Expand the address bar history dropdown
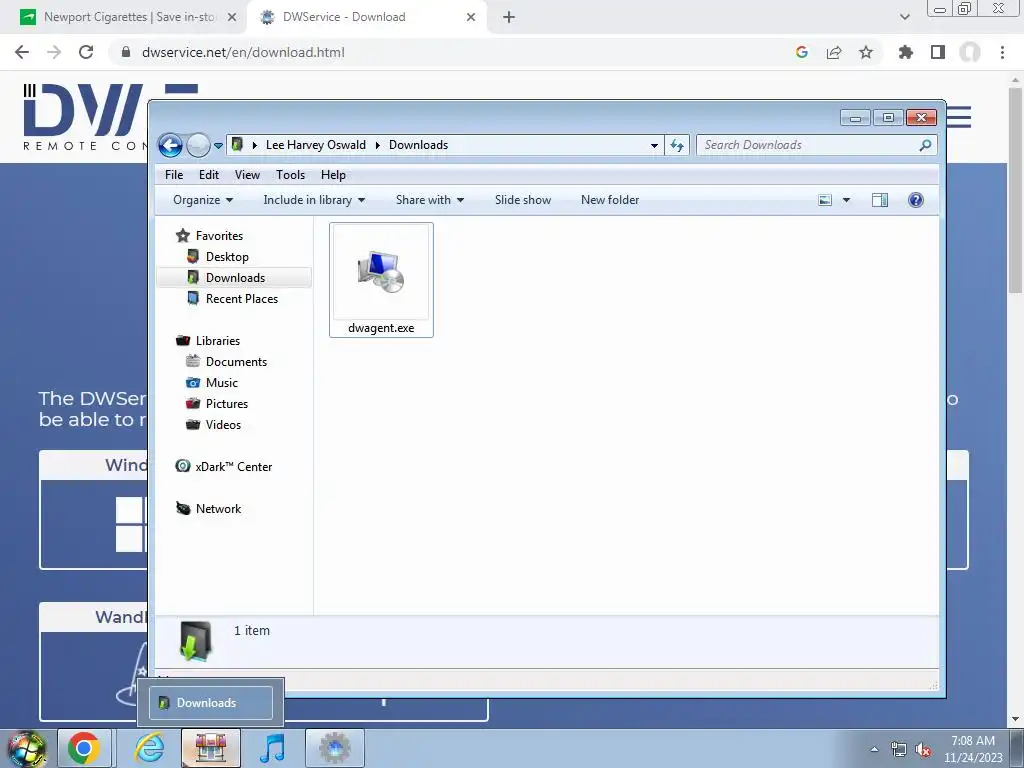The width and height of the screenshot is (1024, 768). pyautogui.click(x=654, y=146)
